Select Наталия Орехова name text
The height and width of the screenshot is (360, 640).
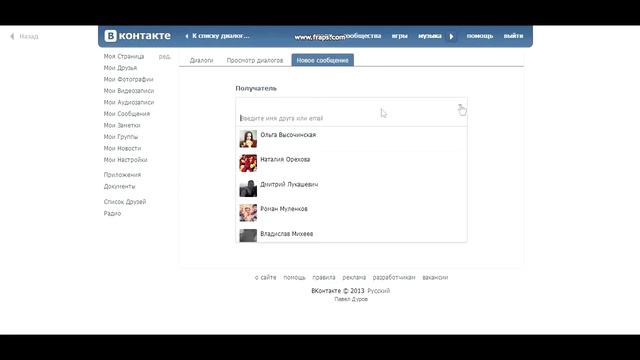point(285,159)
